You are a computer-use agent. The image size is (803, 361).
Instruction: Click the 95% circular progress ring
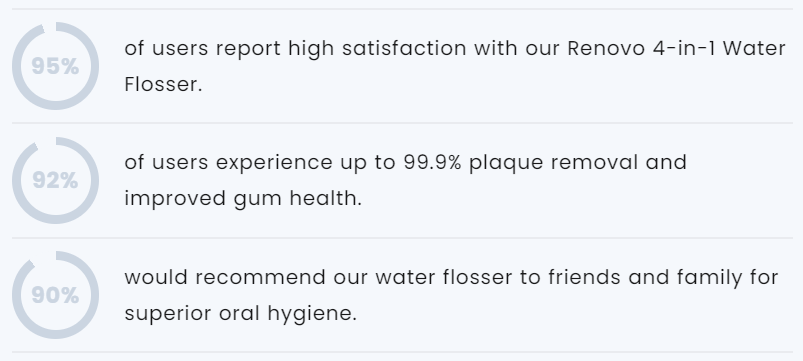(x=55, y=66)
